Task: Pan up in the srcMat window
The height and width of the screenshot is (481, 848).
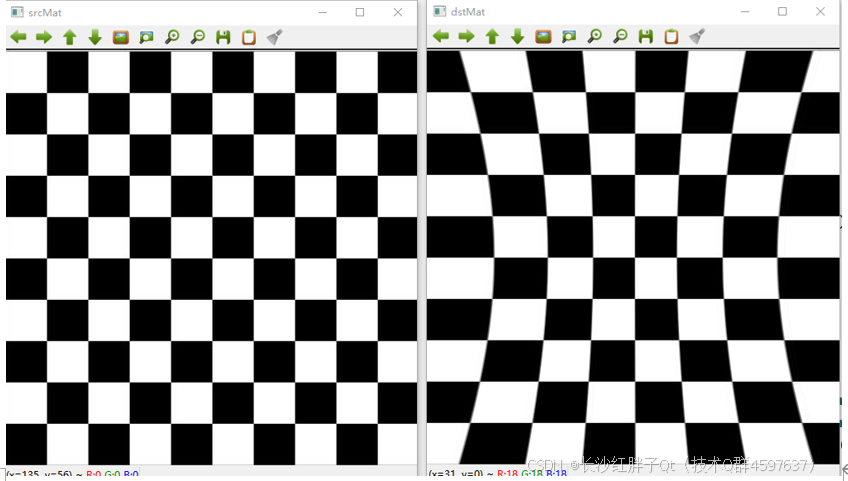Action: (69, 37)
